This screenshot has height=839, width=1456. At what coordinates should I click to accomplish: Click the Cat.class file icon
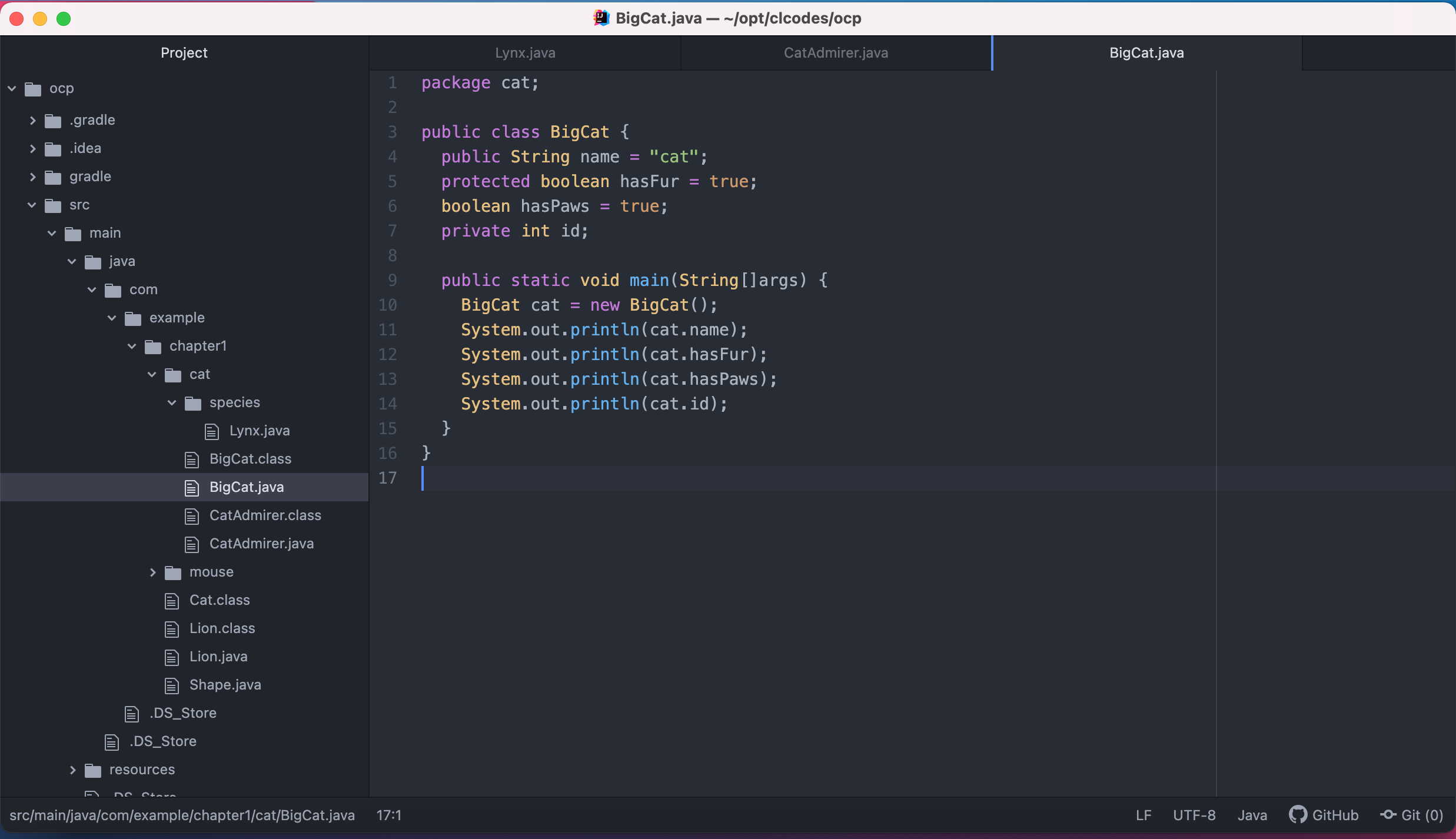point(172,601)
